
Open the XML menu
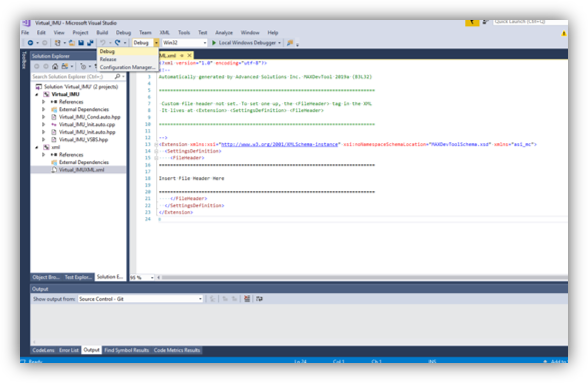coord(165,33)
